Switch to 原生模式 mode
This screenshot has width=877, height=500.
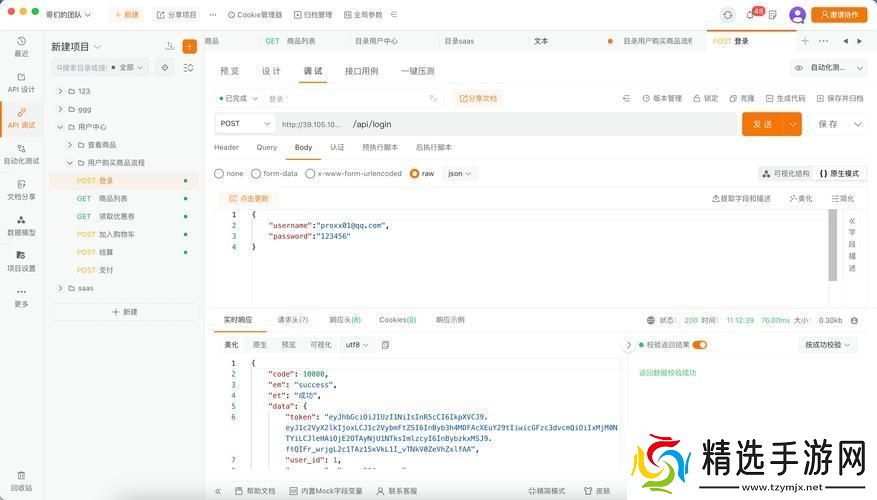[839, 174]
